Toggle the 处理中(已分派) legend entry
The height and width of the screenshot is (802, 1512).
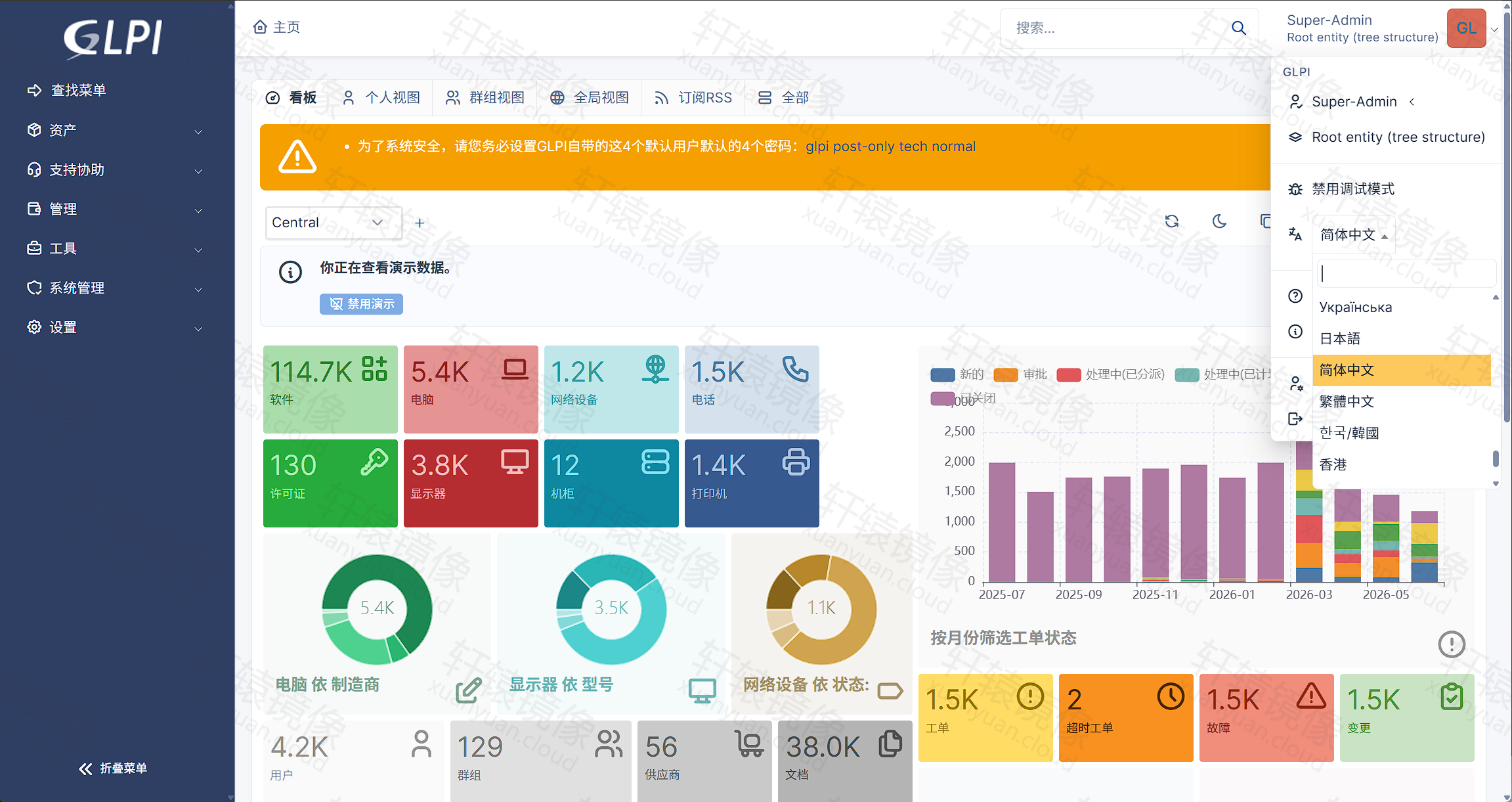point(1110,374)
